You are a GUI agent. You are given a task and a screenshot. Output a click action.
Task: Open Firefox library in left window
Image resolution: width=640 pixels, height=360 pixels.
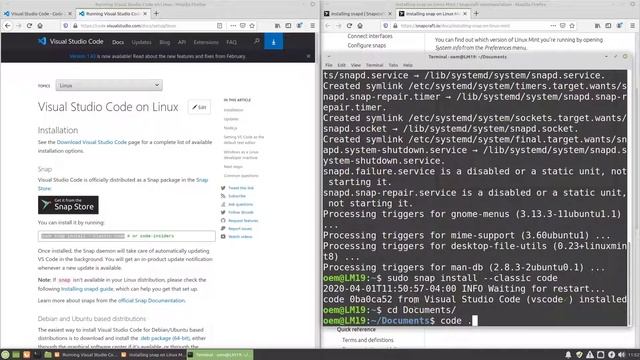click(x=278, y=26)
